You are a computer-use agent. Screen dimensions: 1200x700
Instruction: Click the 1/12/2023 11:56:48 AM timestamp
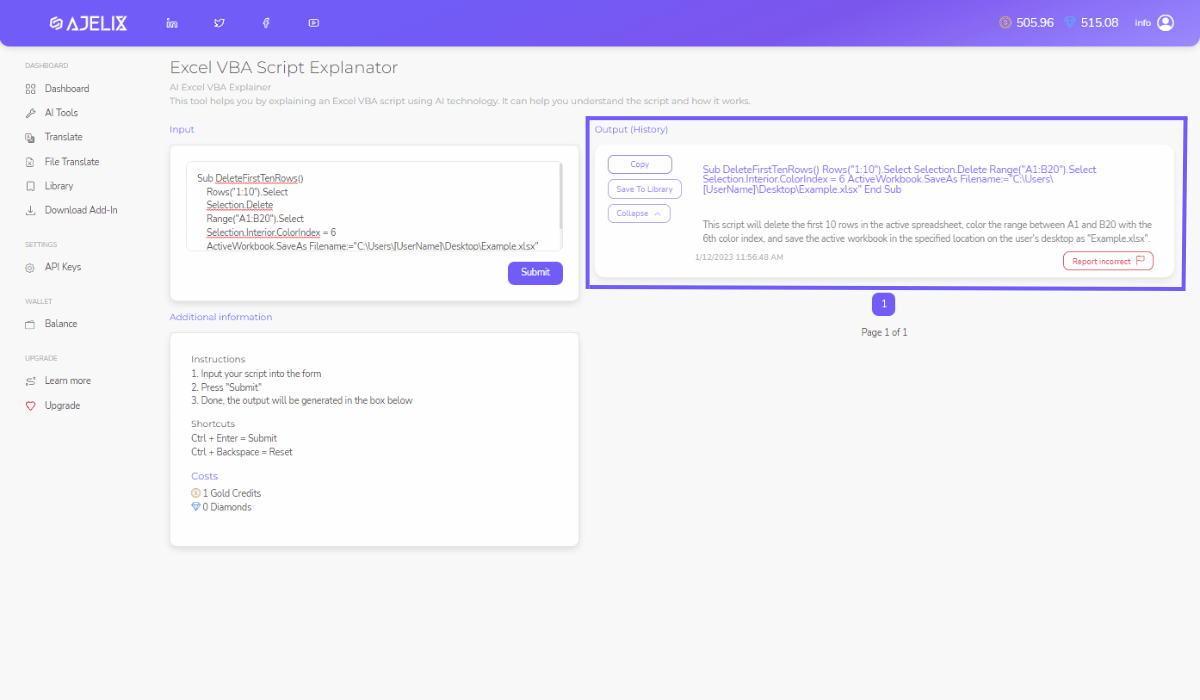click(x=739, y=257)
